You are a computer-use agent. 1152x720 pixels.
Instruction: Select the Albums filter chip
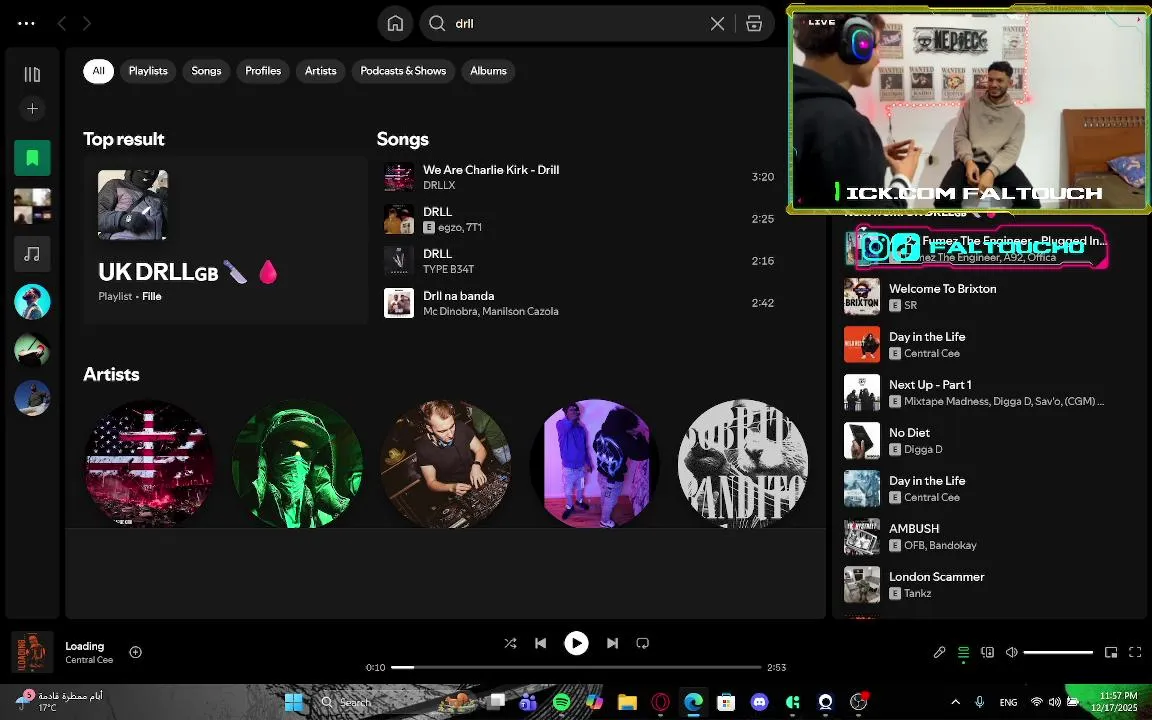click(x=489, y=71)
